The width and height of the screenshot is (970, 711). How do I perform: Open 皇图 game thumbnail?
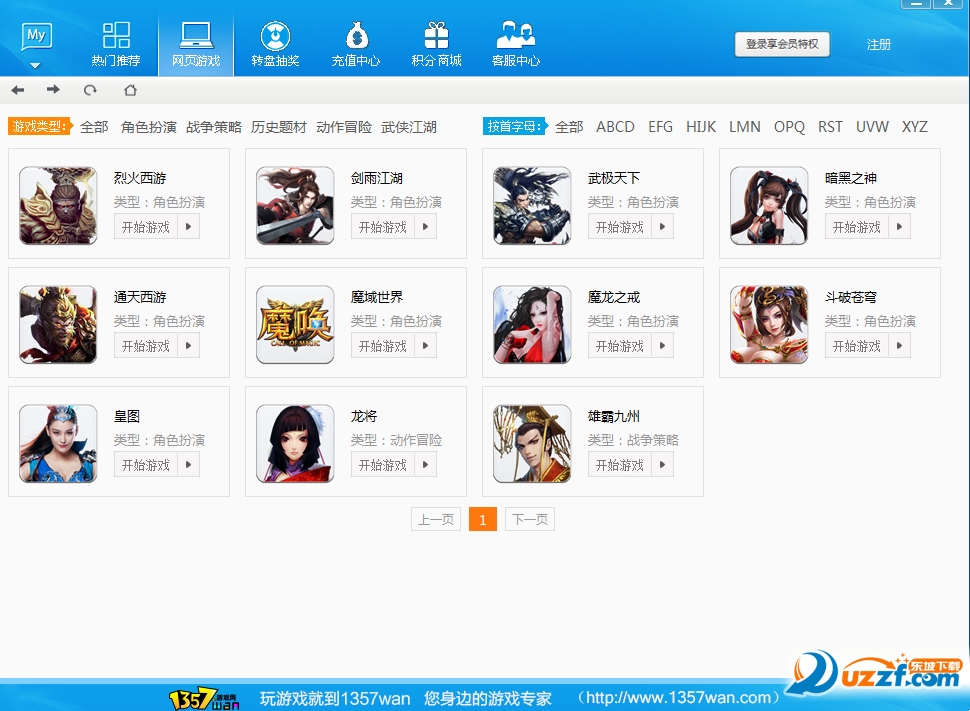(x=58, y=444)
